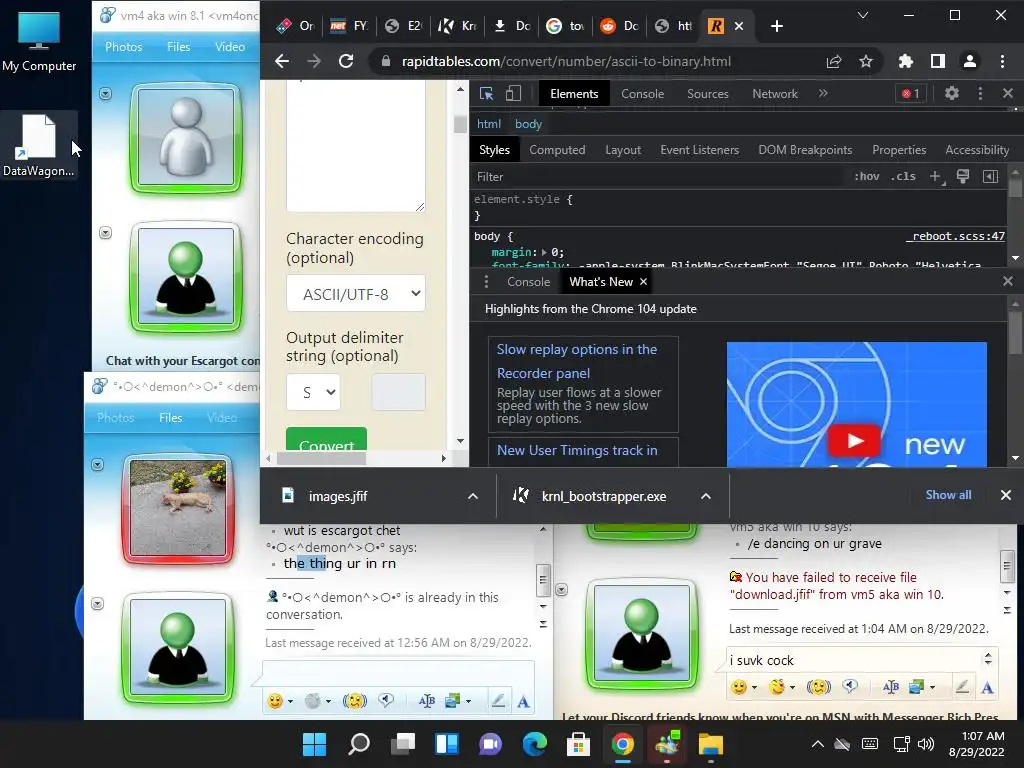Image resolution: width=1024 pixels, height=768 pixels.
Task: Toggle .cls element classes panel
Action: [904, 176]
